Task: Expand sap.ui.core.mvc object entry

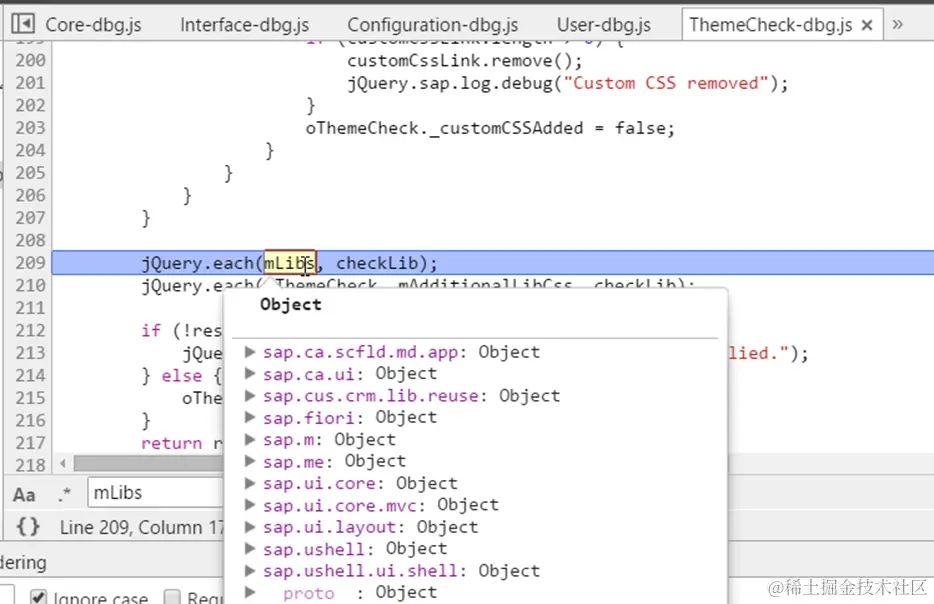Action: click(x=250, y=505)
